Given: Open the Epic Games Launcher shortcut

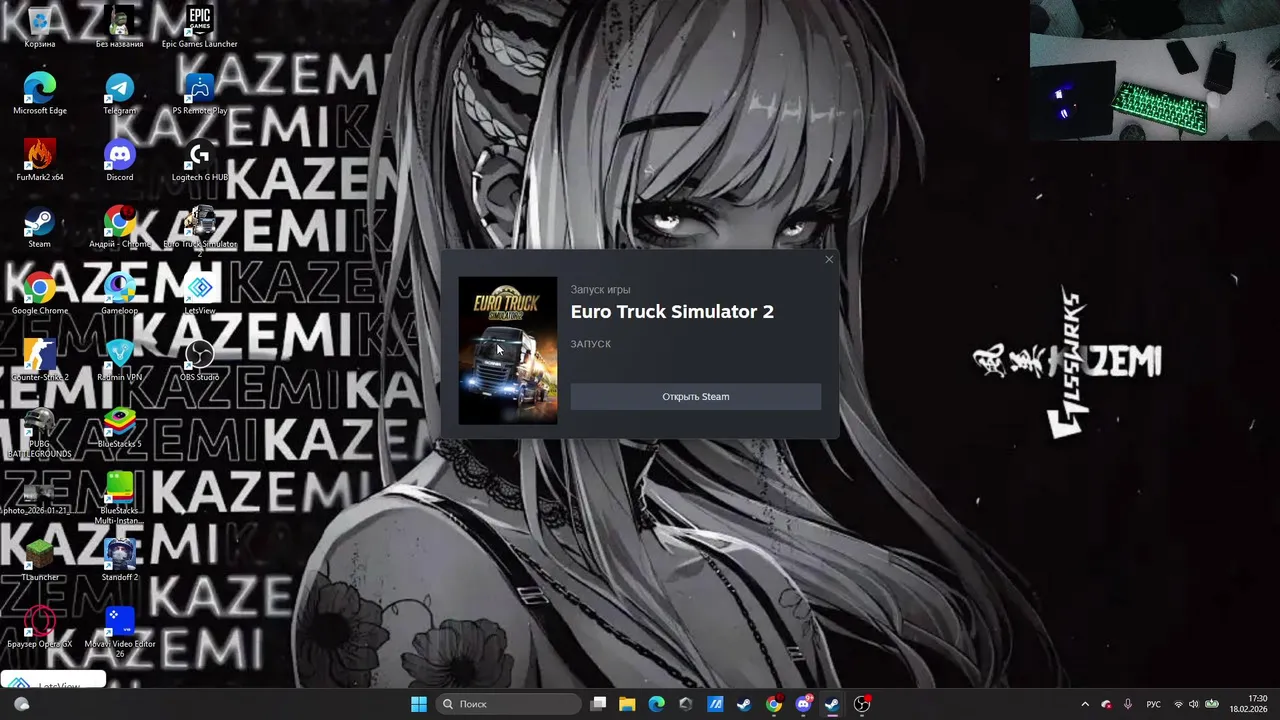Looking at the screenshot, I should point(200,27).
